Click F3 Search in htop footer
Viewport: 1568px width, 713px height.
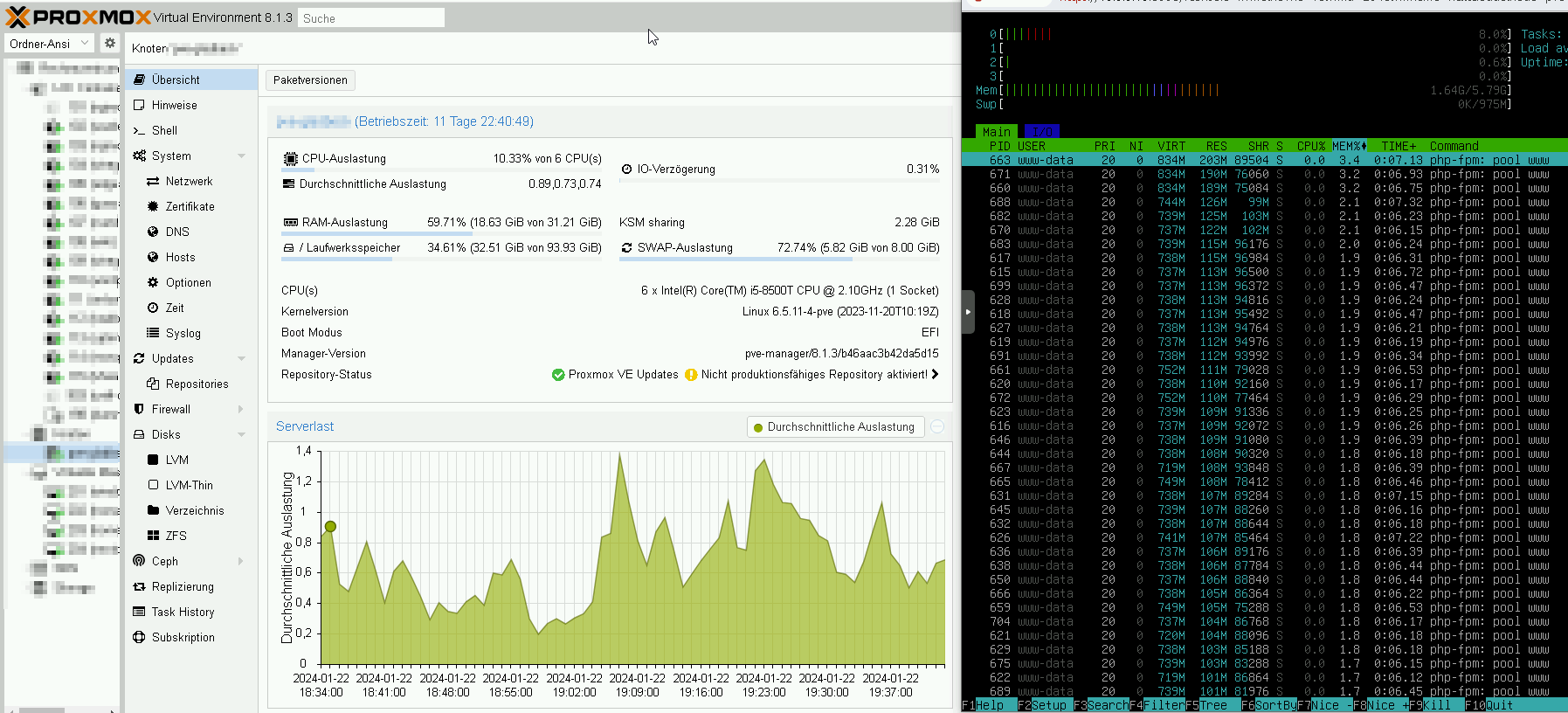tap(1102, 705)
